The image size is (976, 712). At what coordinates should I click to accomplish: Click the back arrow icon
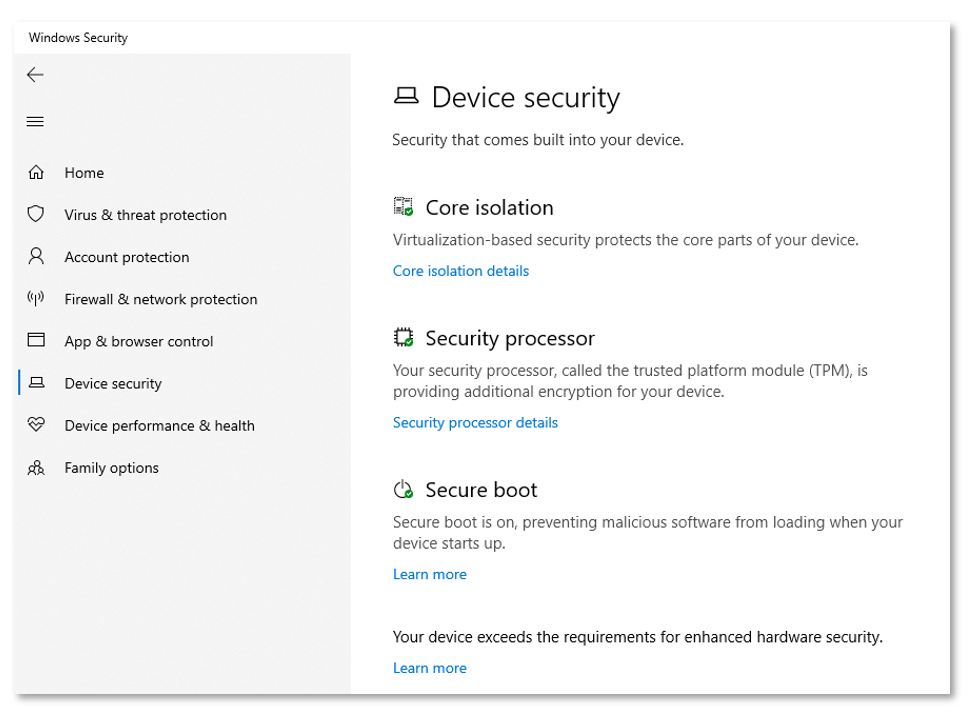[x=35, y=75]
